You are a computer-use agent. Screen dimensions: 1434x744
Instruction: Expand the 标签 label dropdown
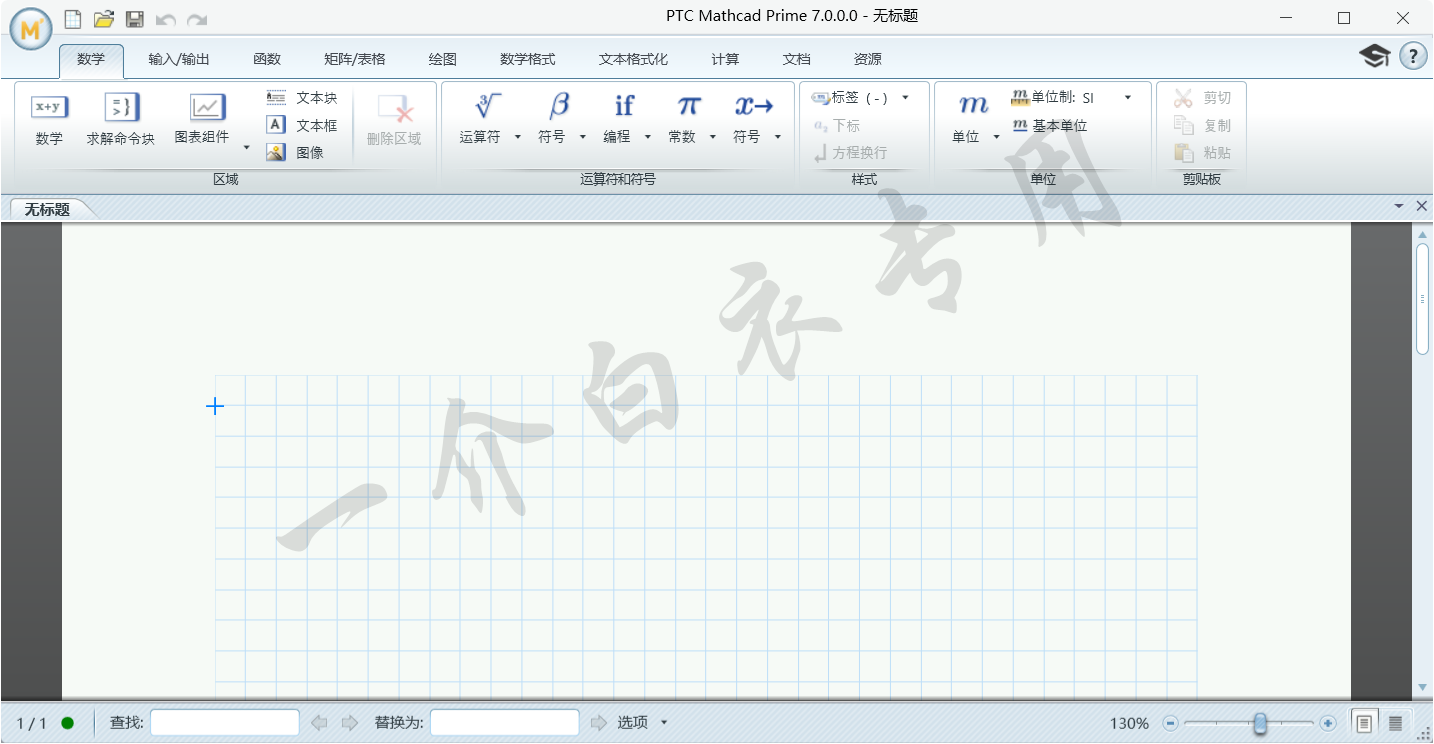point(905,98)
